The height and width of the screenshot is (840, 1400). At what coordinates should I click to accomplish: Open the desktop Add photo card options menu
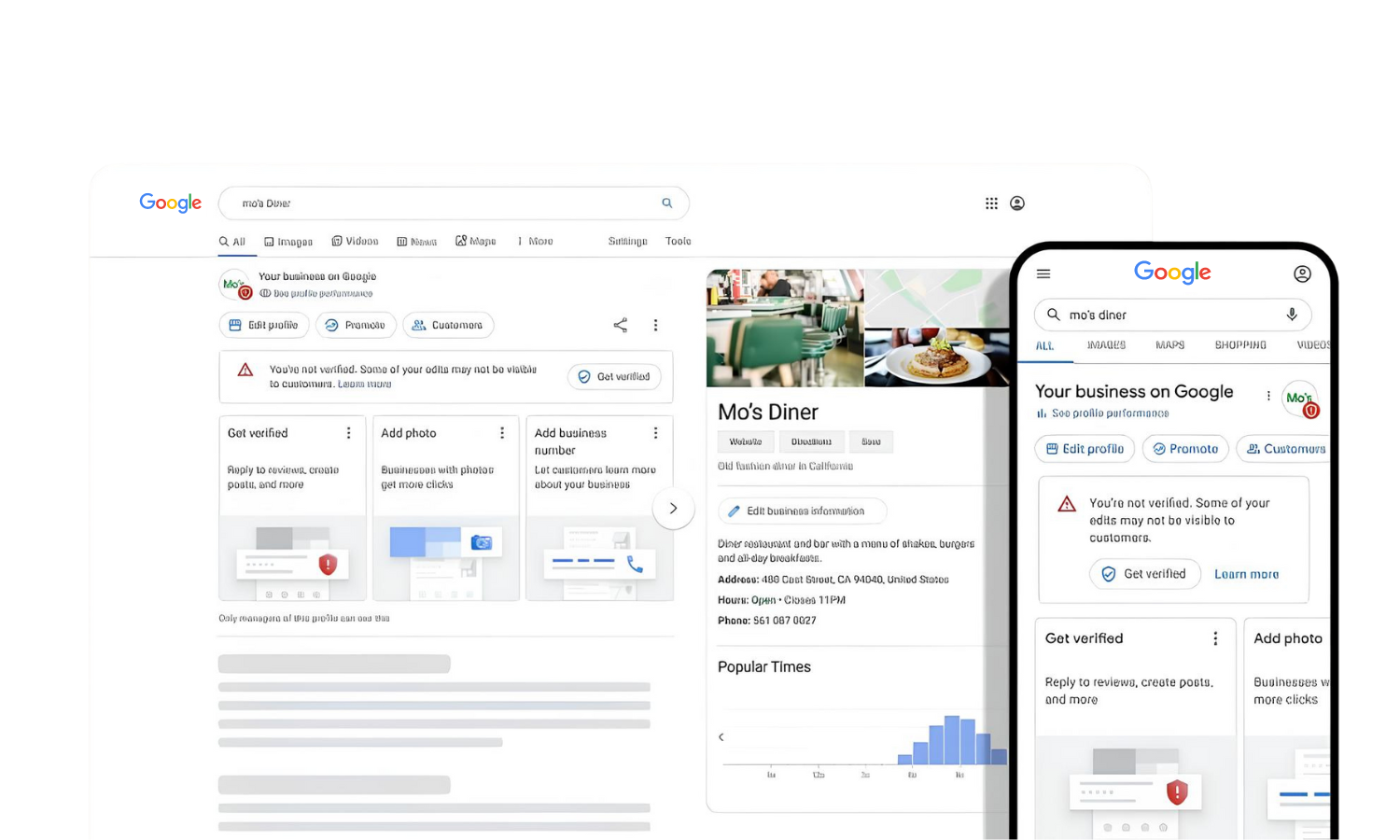pyautogui.click(x=502, y=433)
